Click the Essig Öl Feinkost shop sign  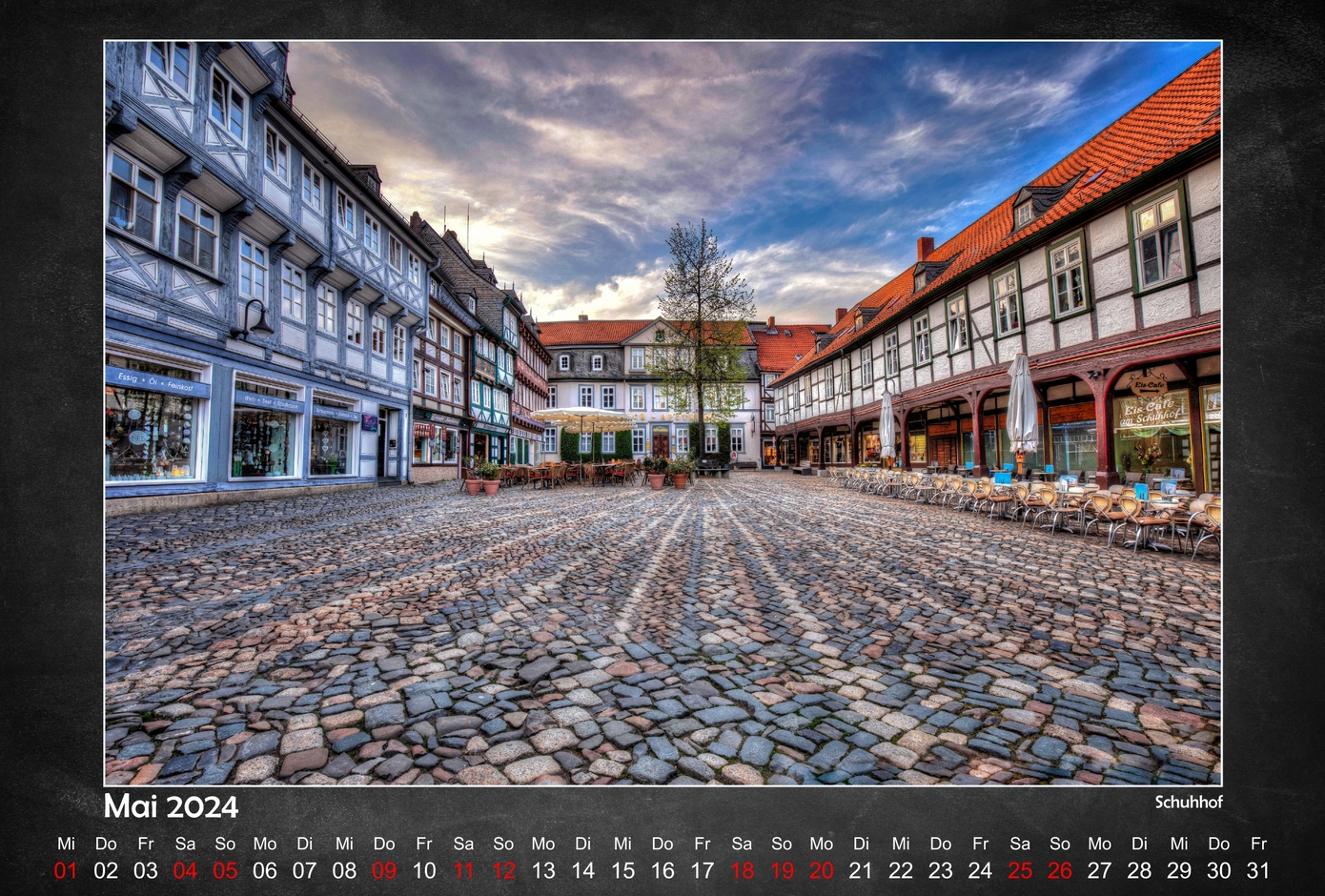coord(156,382)
